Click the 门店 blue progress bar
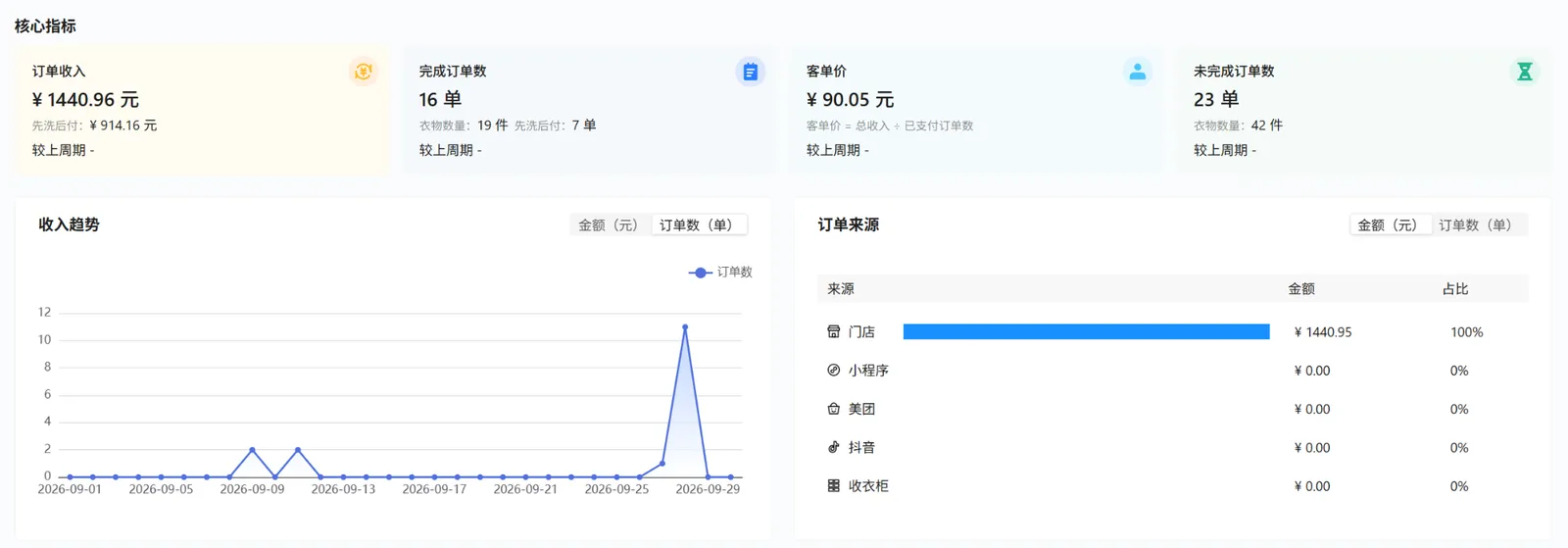Screen dimensions: 1568x548 (1086, 332)
